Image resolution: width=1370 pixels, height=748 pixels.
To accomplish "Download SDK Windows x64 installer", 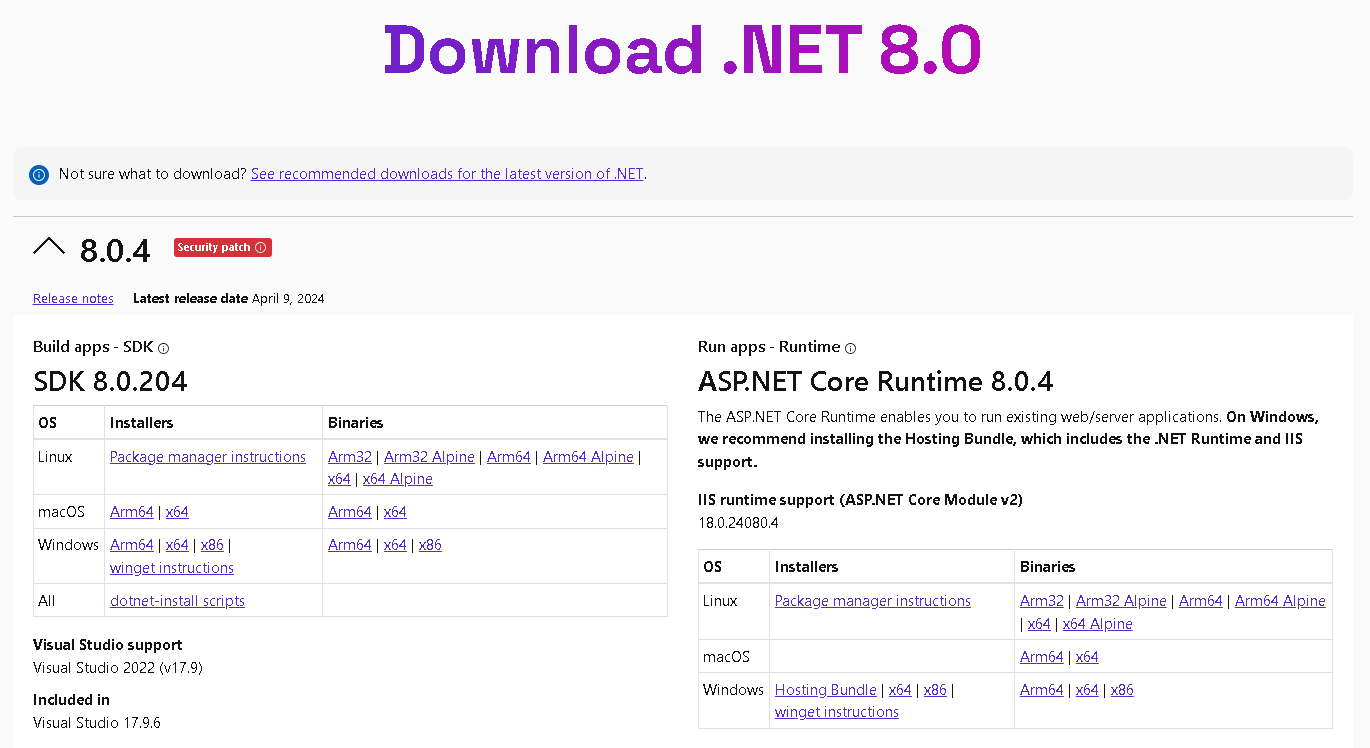I will (177, 545).
